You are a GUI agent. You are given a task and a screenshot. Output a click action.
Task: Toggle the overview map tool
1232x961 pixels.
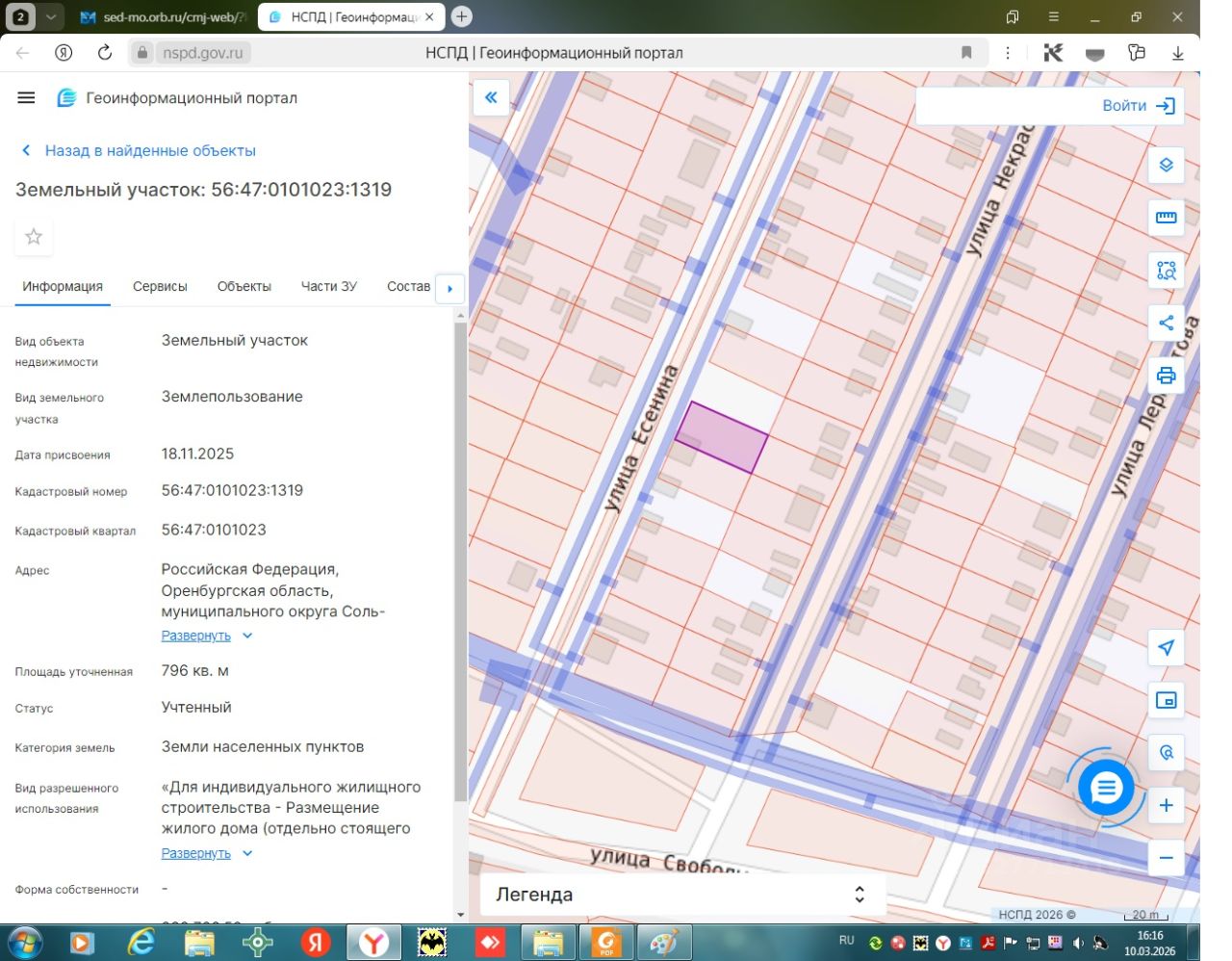click(1166, 700)
